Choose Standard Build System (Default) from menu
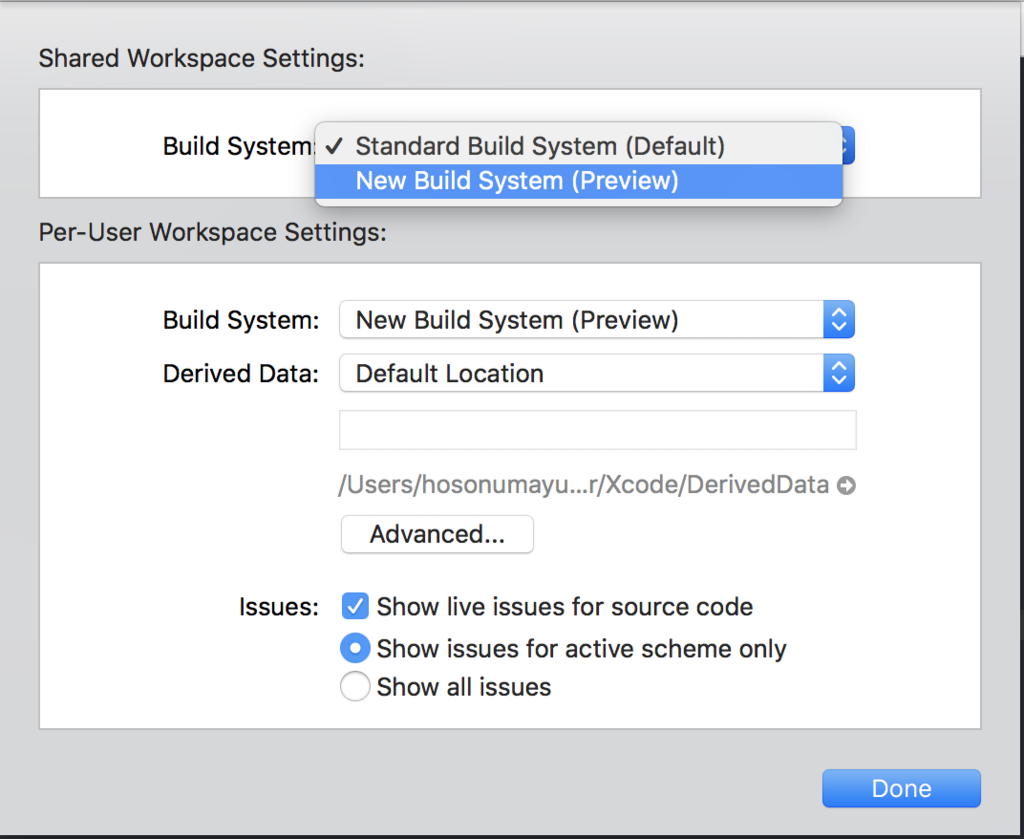Viewport: 1024px width, 839px height. tap(540, 146)
